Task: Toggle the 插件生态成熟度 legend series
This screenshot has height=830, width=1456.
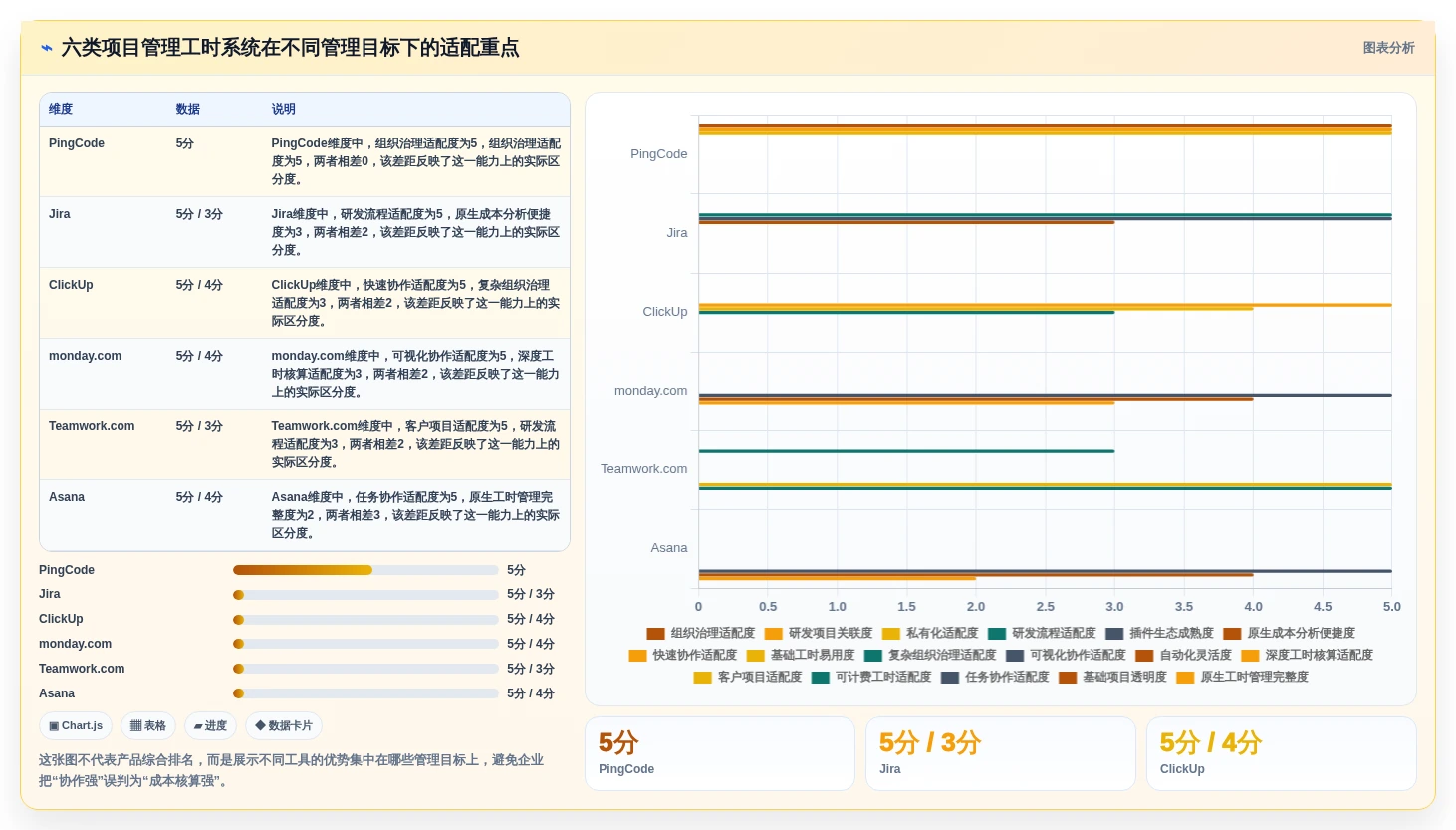Action: point(1159,634)
